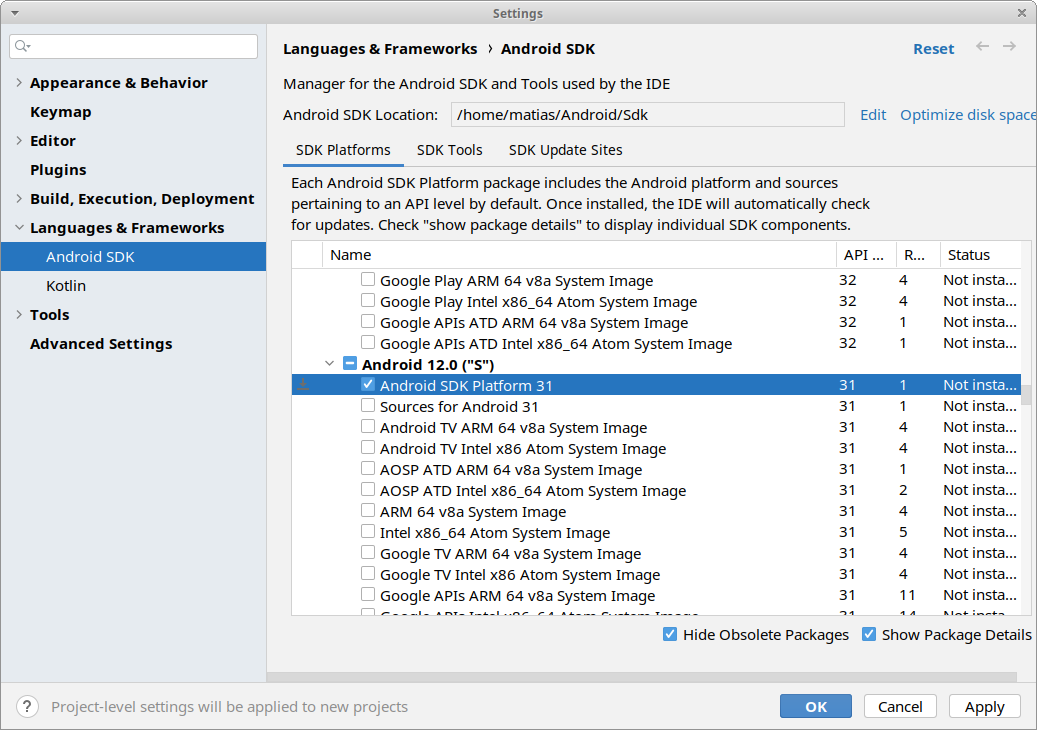Expand the Appearance & Behavior section
The width and height of the screenshot is (1037, 730).
(19, 83)
